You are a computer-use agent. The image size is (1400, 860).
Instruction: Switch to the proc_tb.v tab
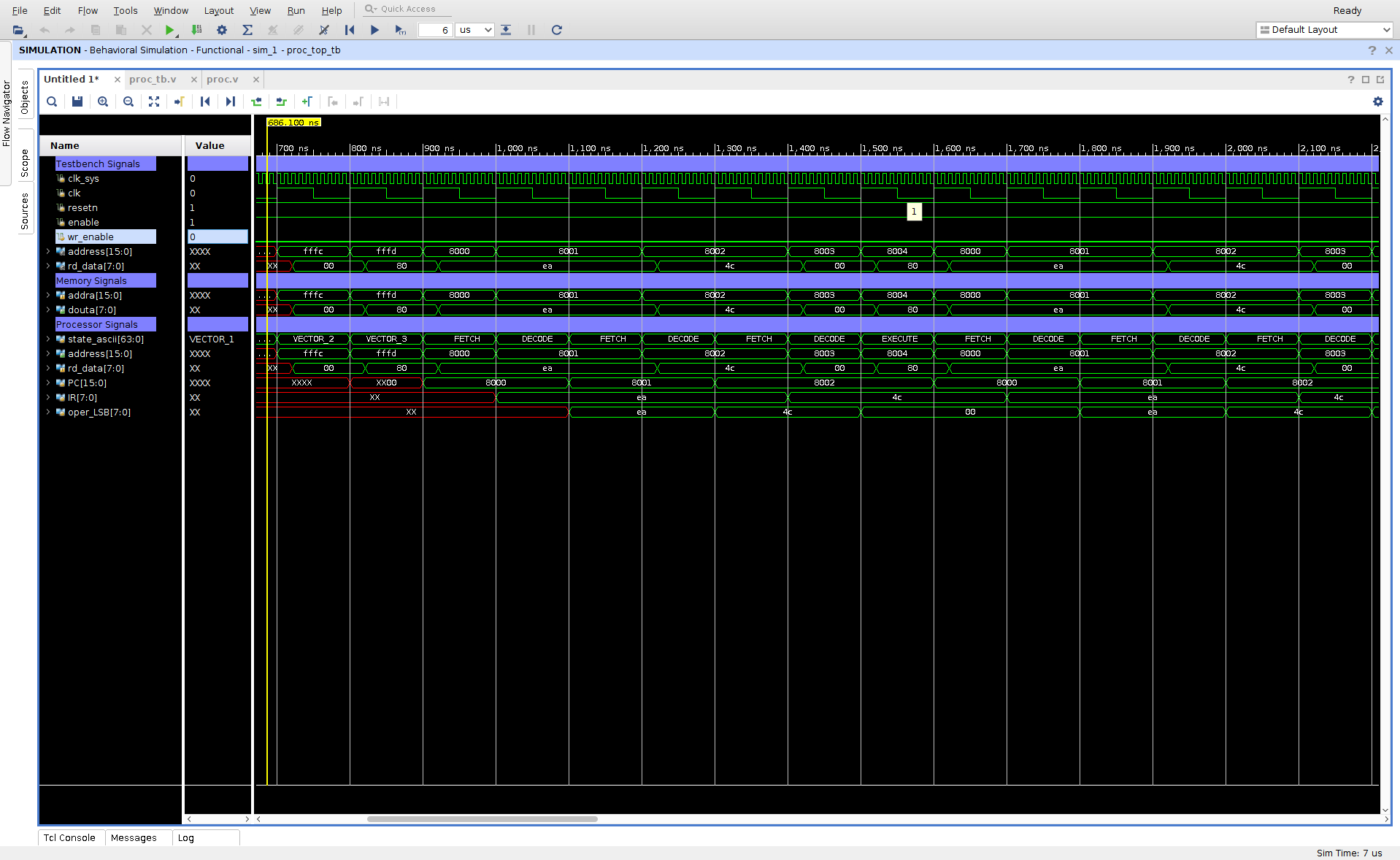pyautogui.click(x=153, y=79)
